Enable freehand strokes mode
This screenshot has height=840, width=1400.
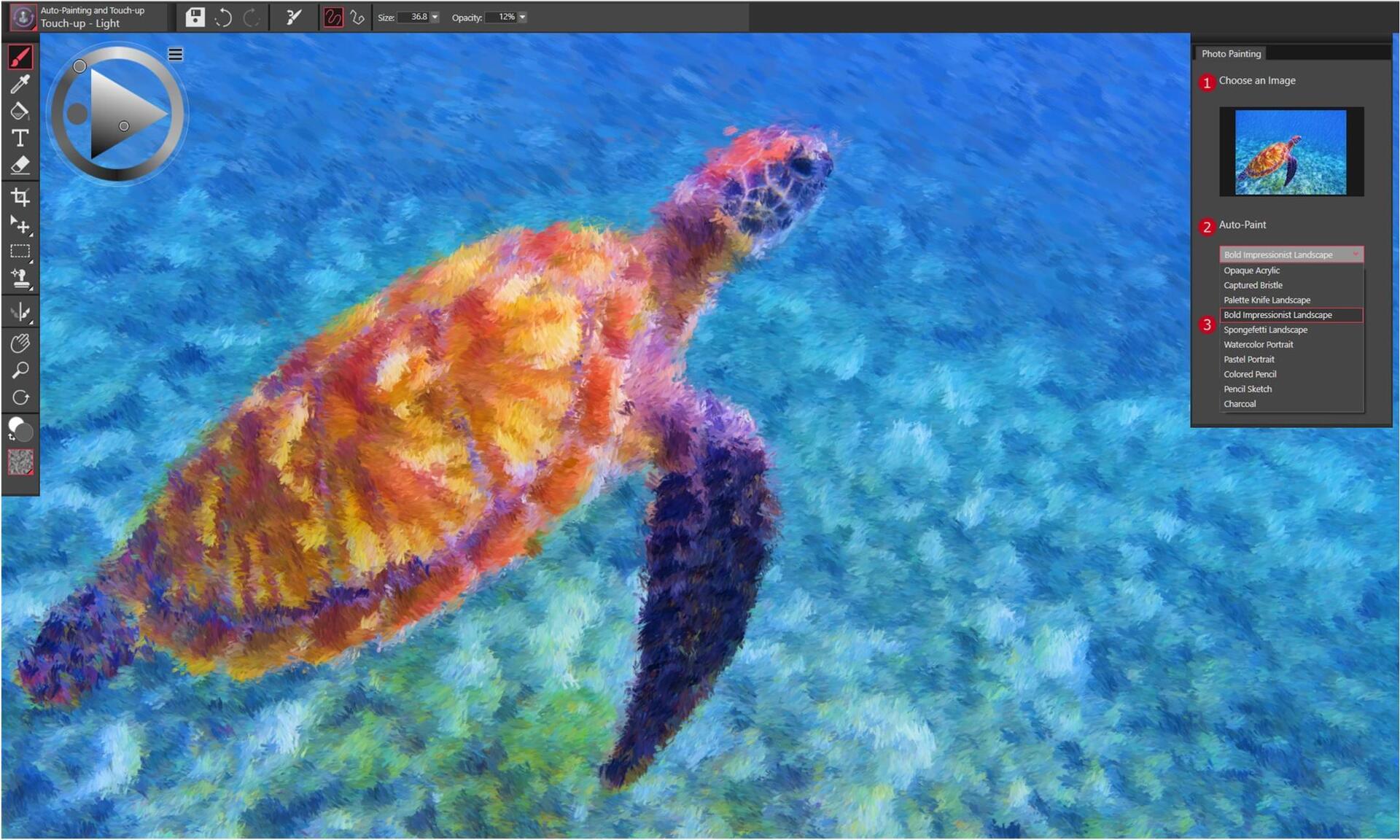(x=332, y=17)
